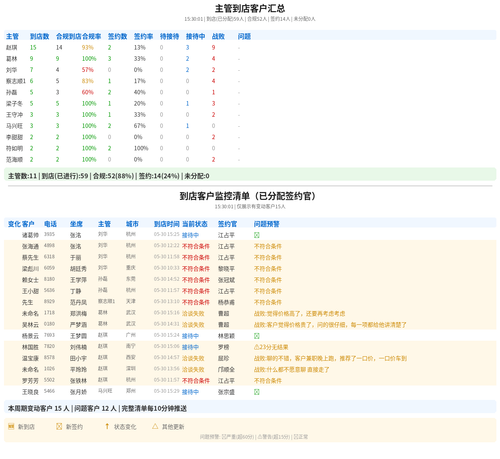Click the title 主管到店客户汇总

pos(250,8)
